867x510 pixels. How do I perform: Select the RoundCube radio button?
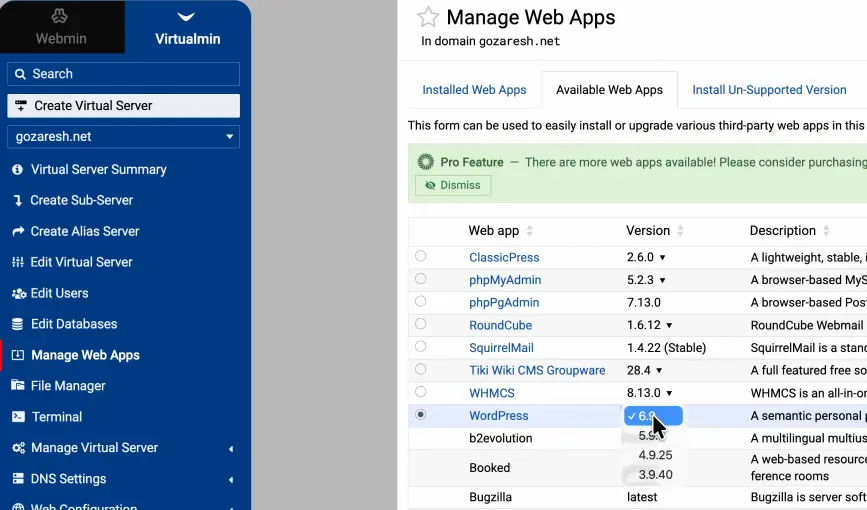(x=420, y=324)
